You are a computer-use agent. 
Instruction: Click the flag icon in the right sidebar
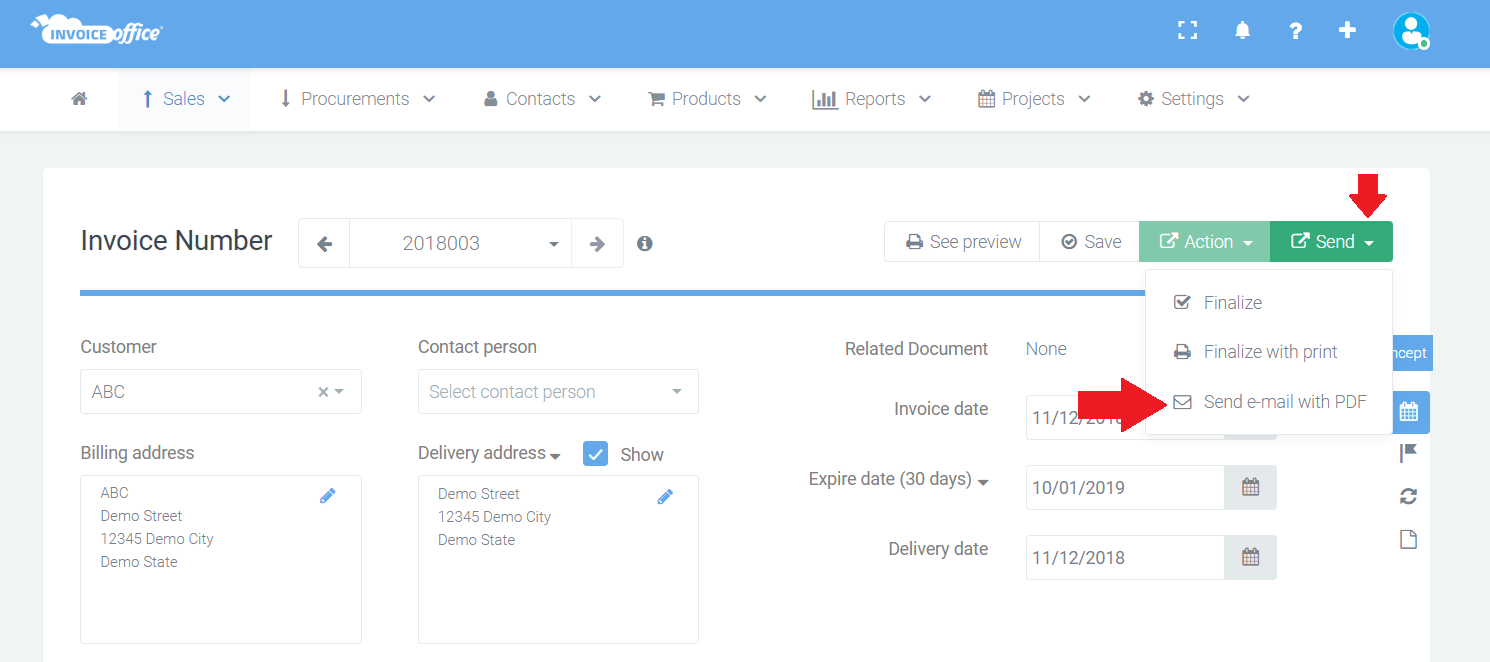1408,454
